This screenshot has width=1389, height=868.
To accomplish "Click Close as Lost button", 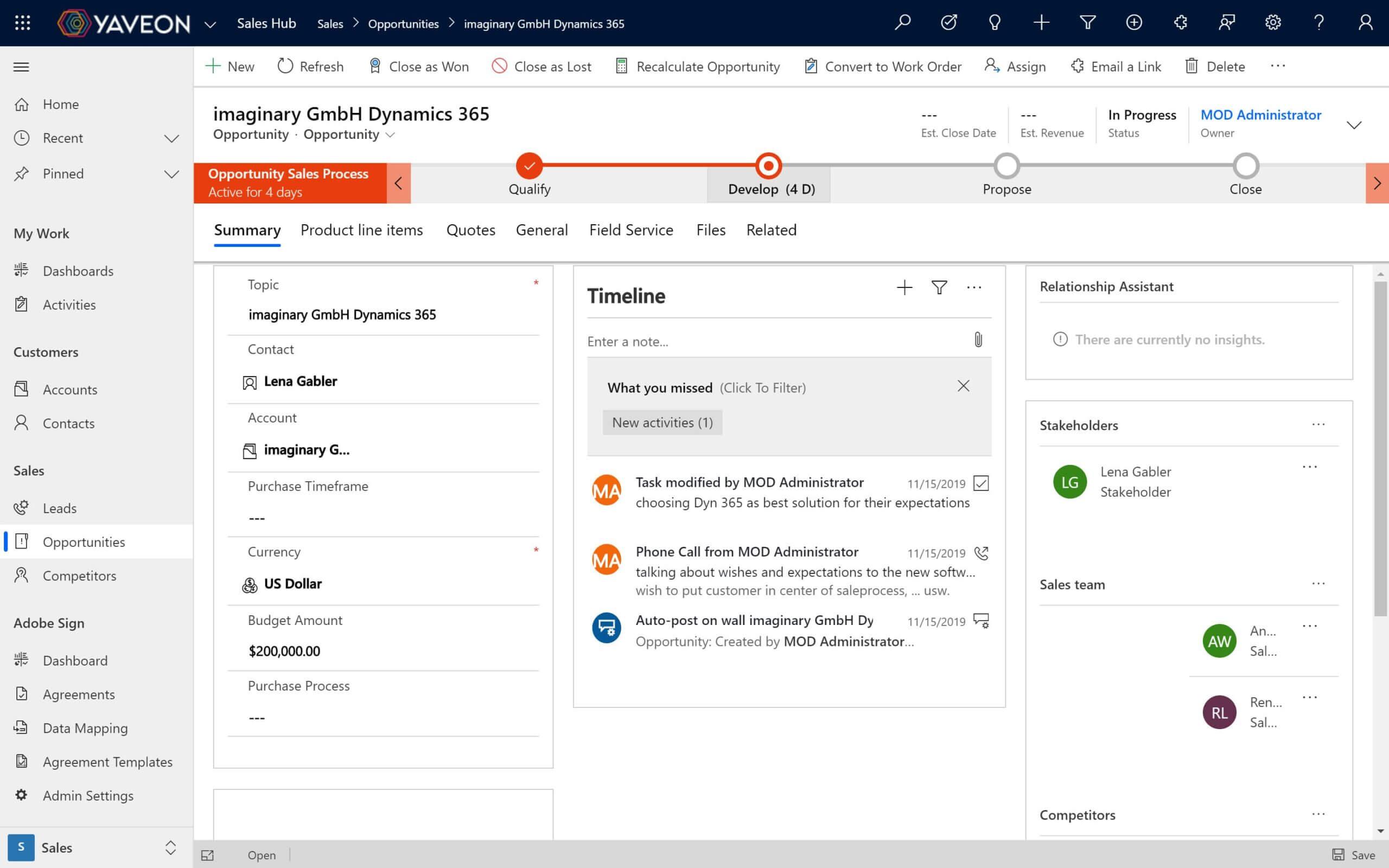I will (542, 66).
